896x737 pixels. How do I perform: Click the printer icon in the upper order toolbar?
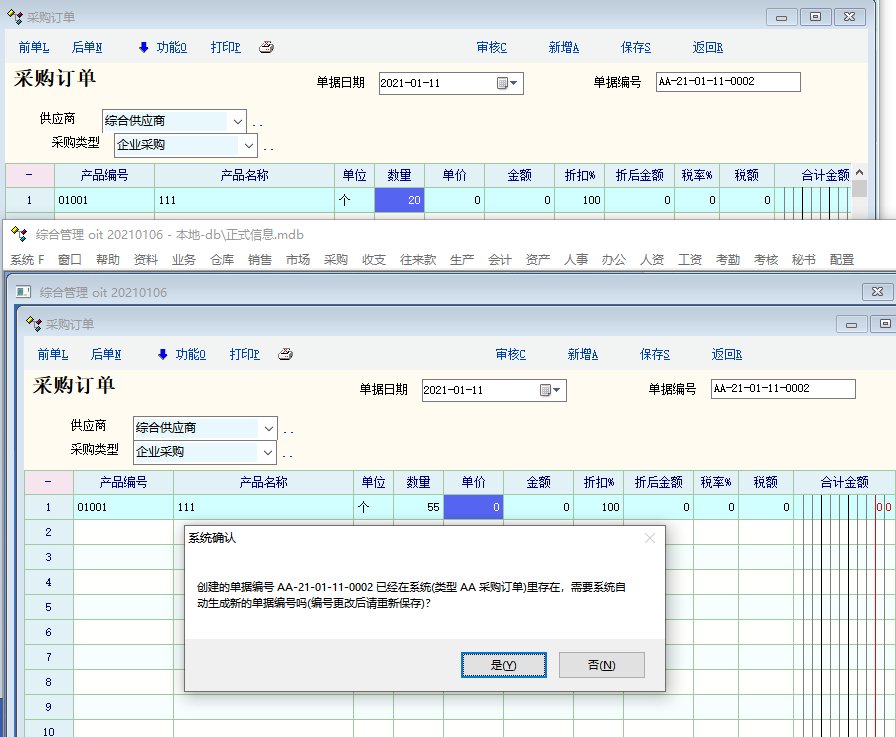tap(266, 47)
